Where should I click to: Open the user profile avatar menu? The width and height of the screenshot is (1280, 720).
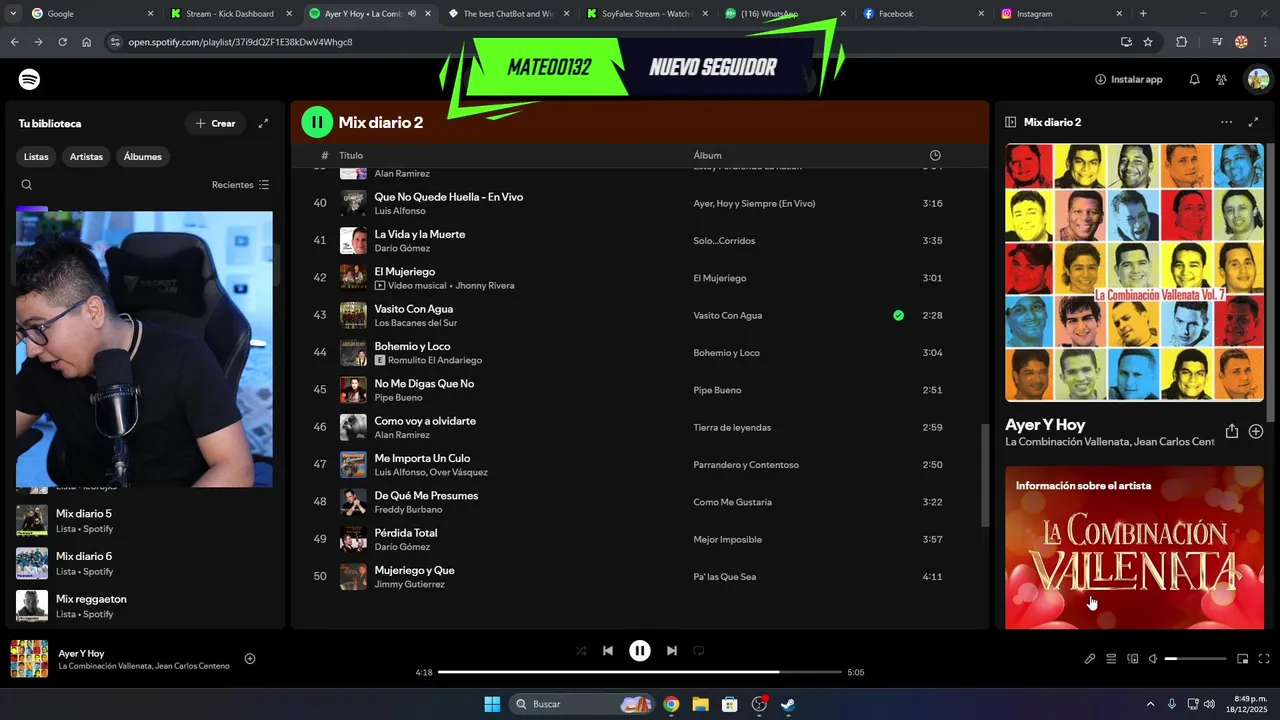(1257, 79)
